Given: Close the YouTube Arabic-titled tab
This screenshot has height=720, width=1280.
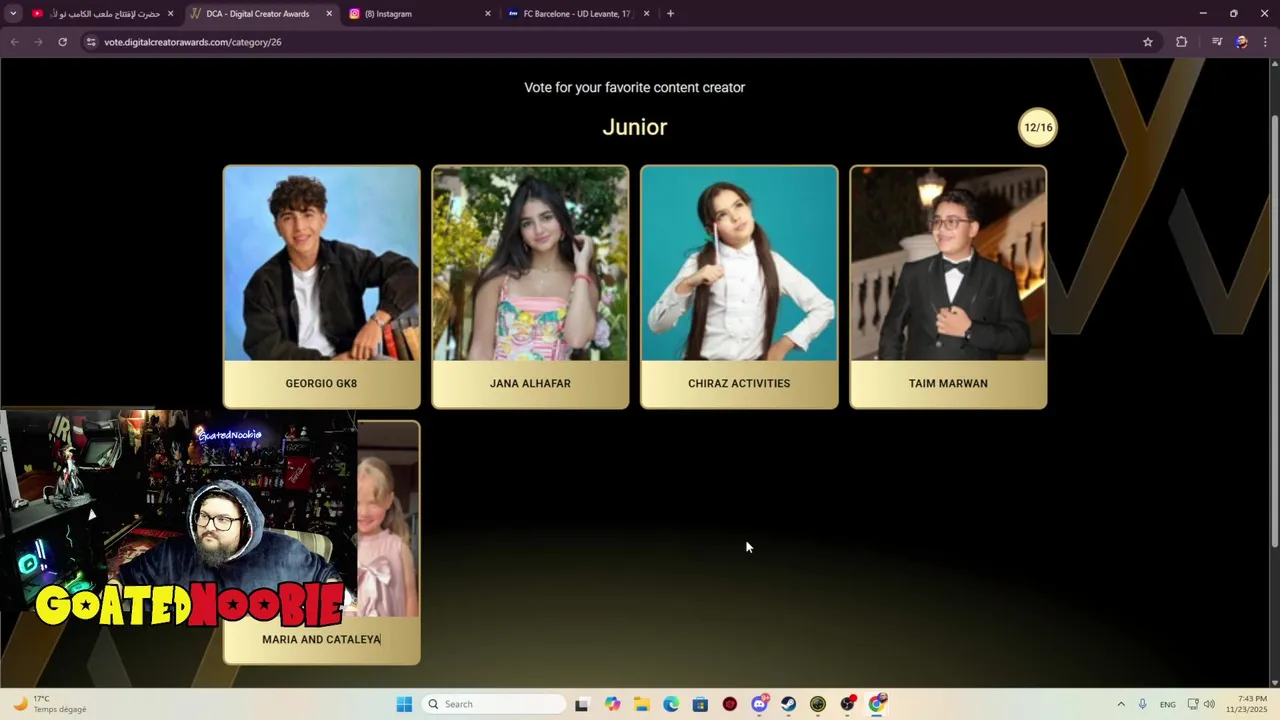Looking at the screenshot, I should 170,14.
